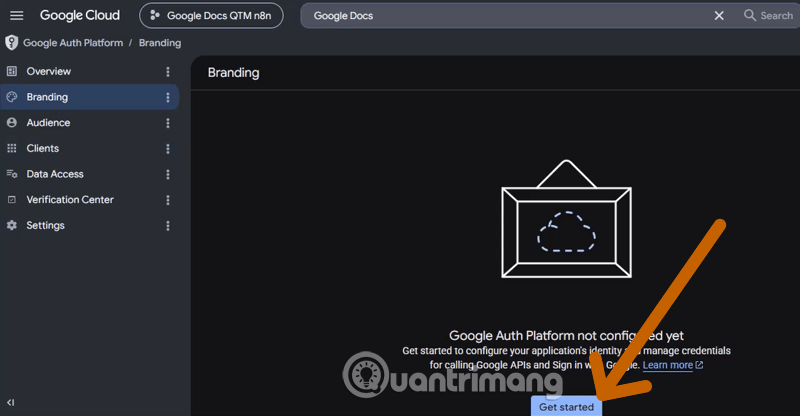800x416 pixels.
Task: Open the Google Docs QTM n8n project picker
Action: click(x=211, y=16)
